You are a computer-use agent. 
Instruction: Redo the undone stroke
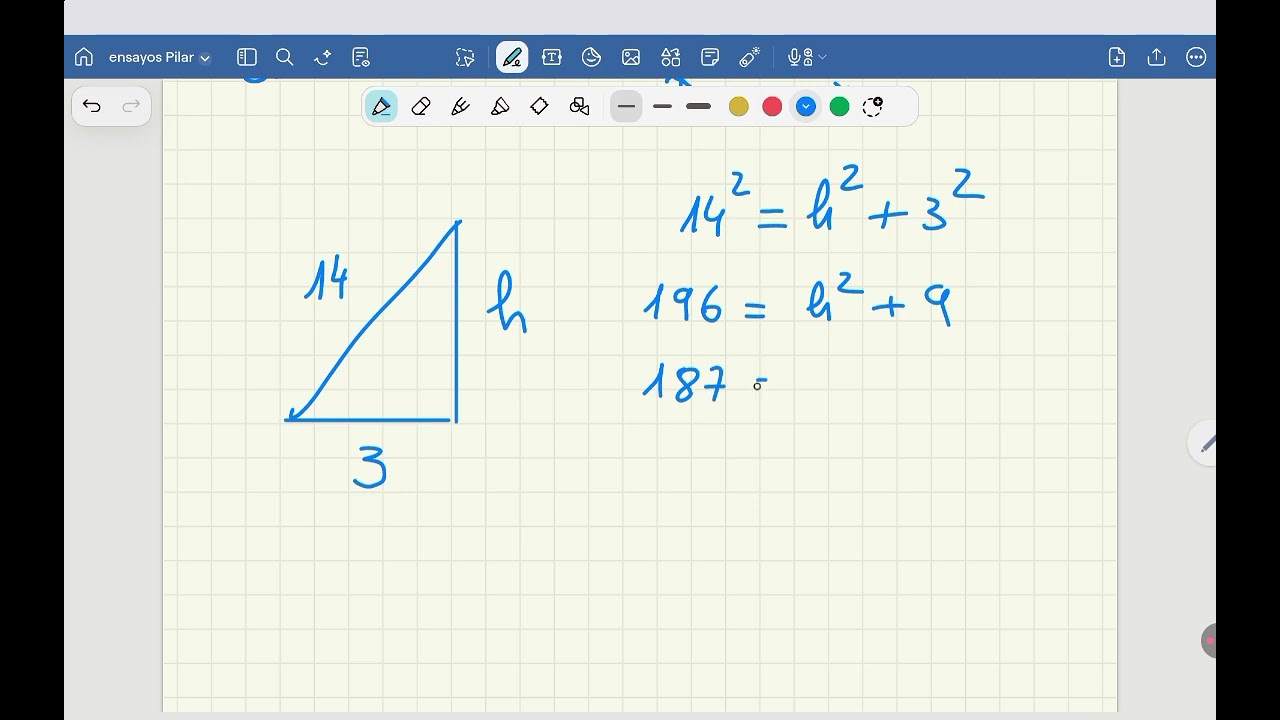131,106
